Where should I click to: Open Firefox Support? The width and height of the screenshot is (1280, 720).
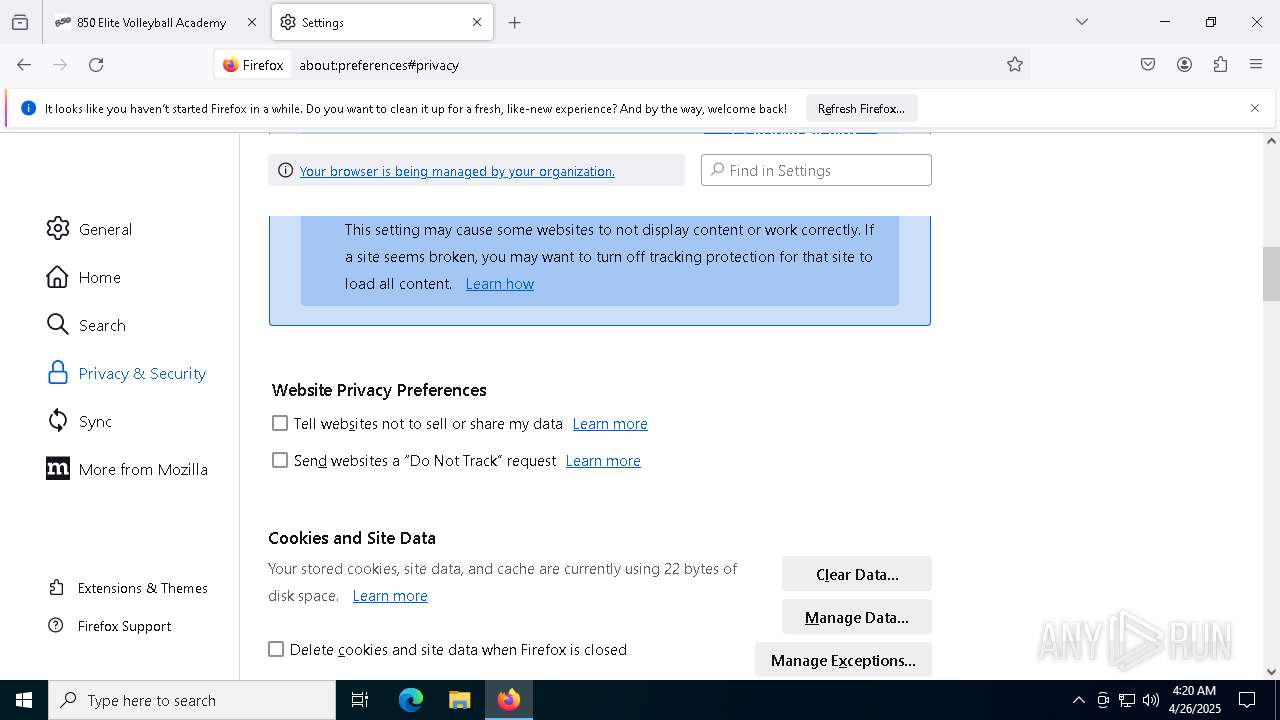click(110, 626)
